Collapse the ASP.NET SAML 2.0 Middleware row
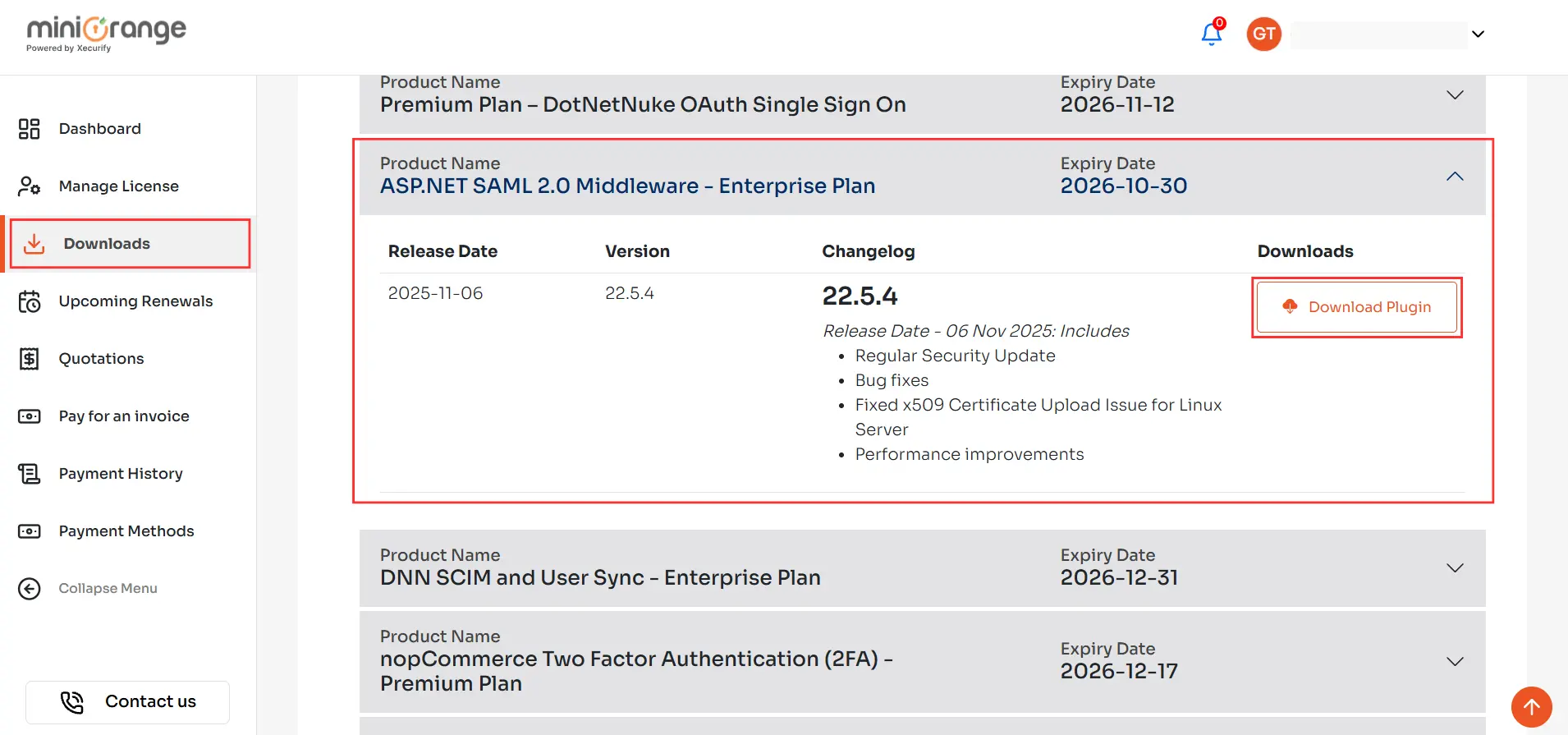Viewport: 1568px width, 735px height. tap(1455, 177)
